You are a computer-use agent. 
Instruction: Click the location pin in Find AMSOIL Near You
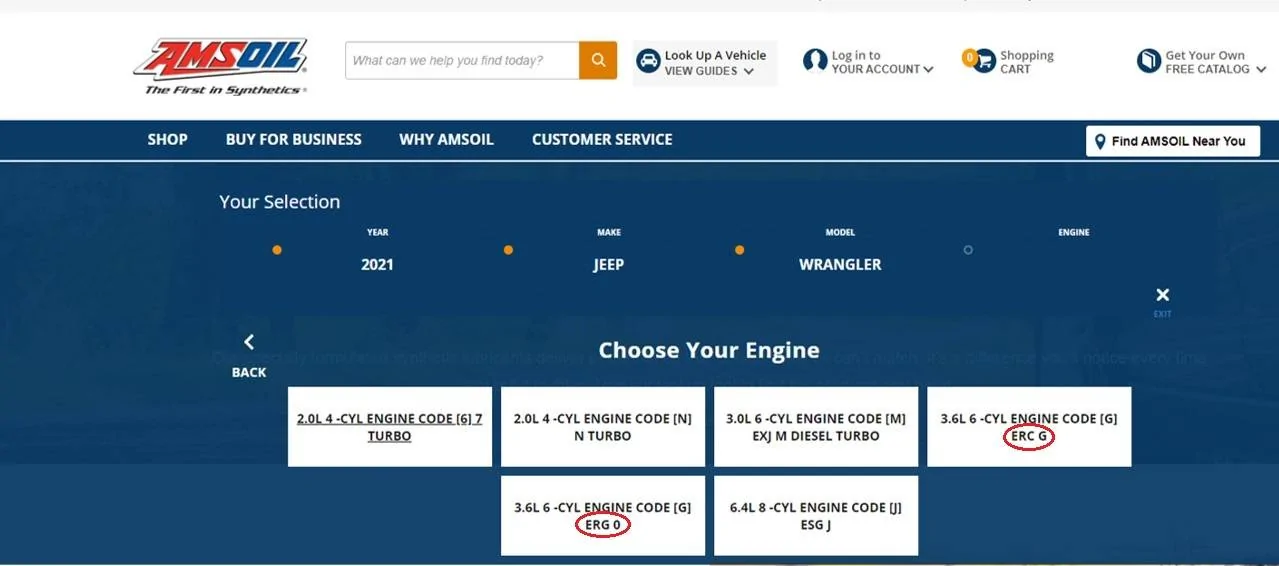coord(1100,141)
